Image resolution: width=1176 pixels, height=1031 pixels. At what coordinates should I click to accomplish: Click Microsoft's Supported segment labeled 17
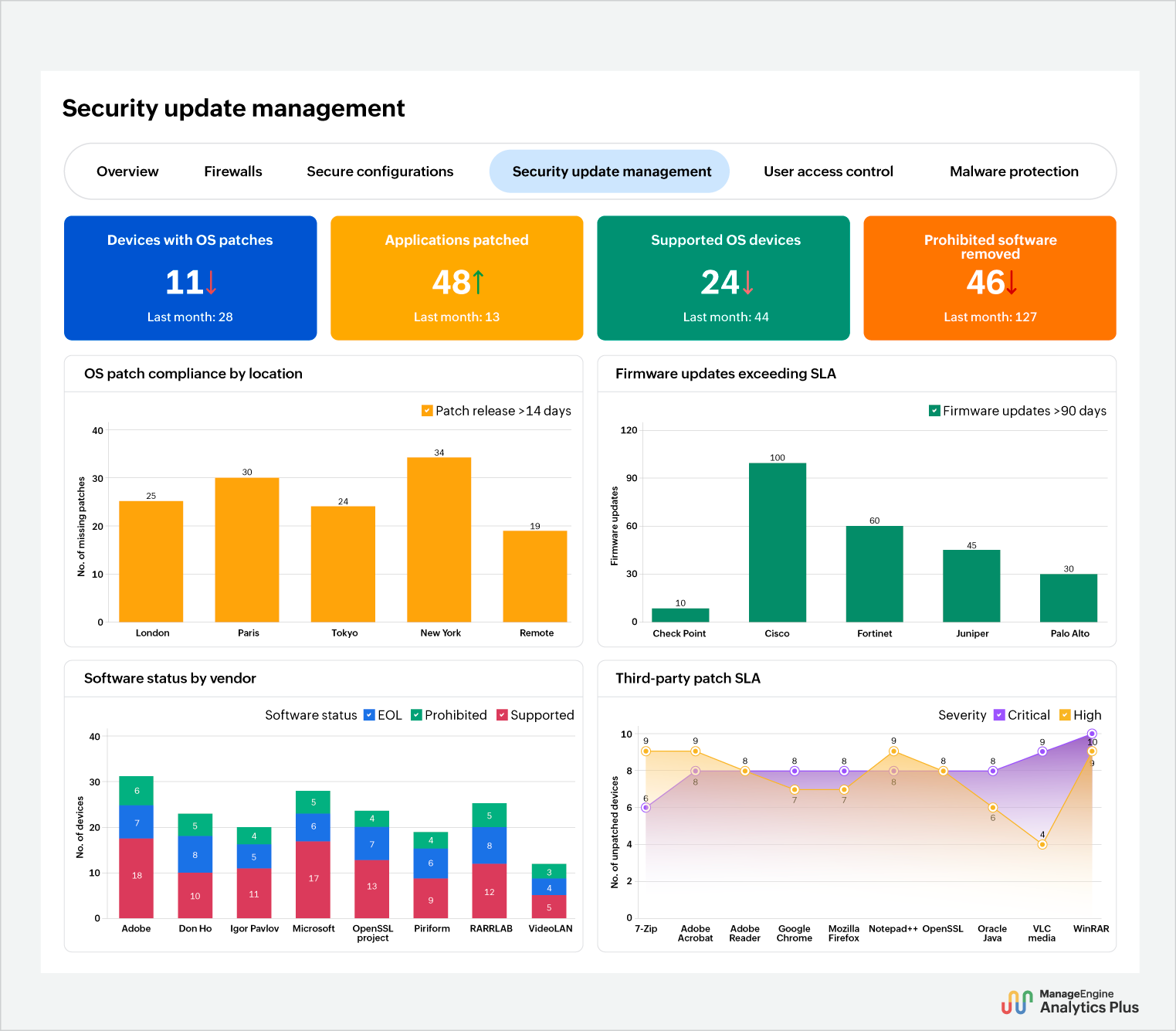pyautogui.click(x=313, y=880)
